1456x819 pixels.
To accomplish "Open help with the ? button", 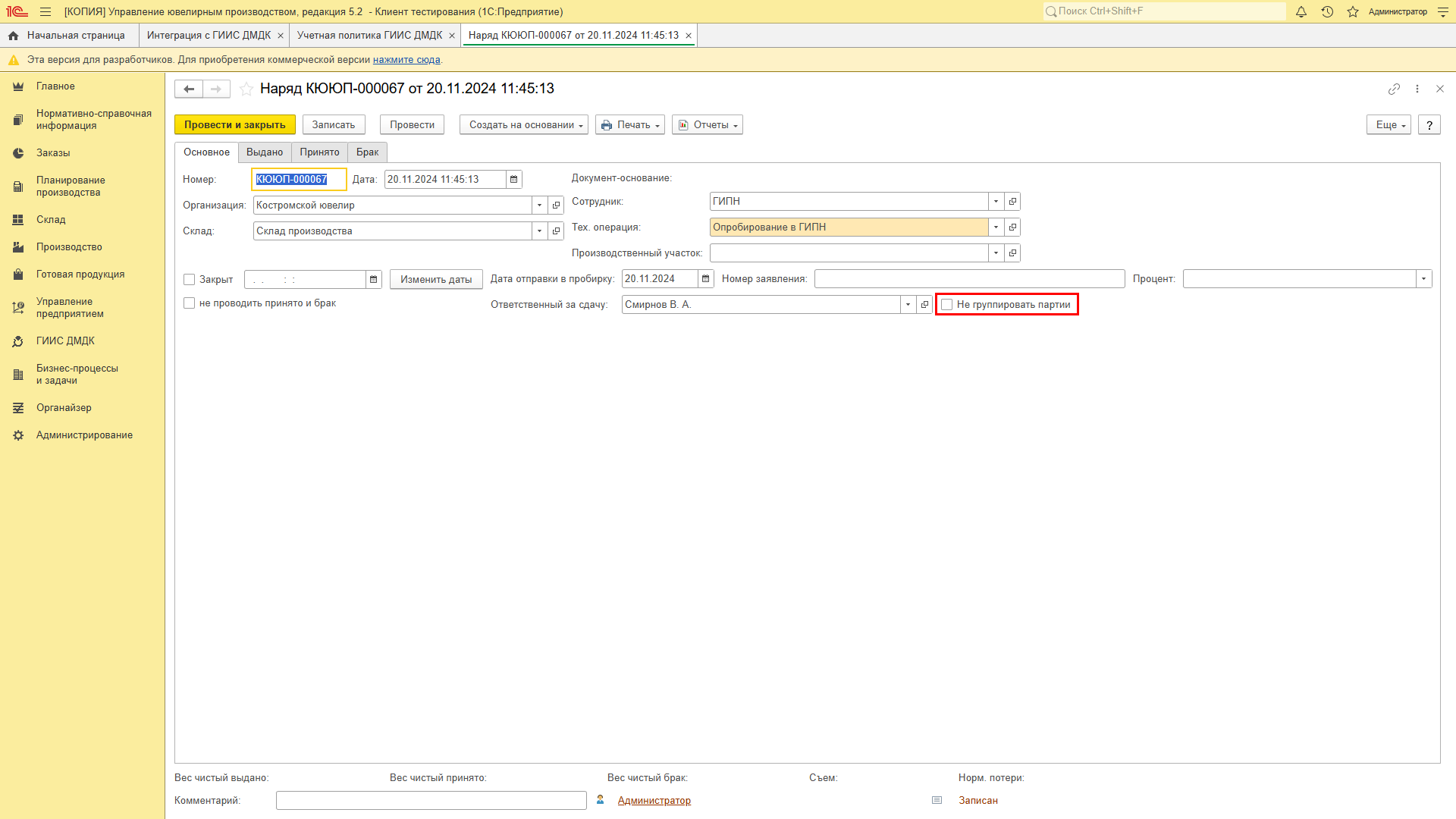I will [x=1429, y=125].
